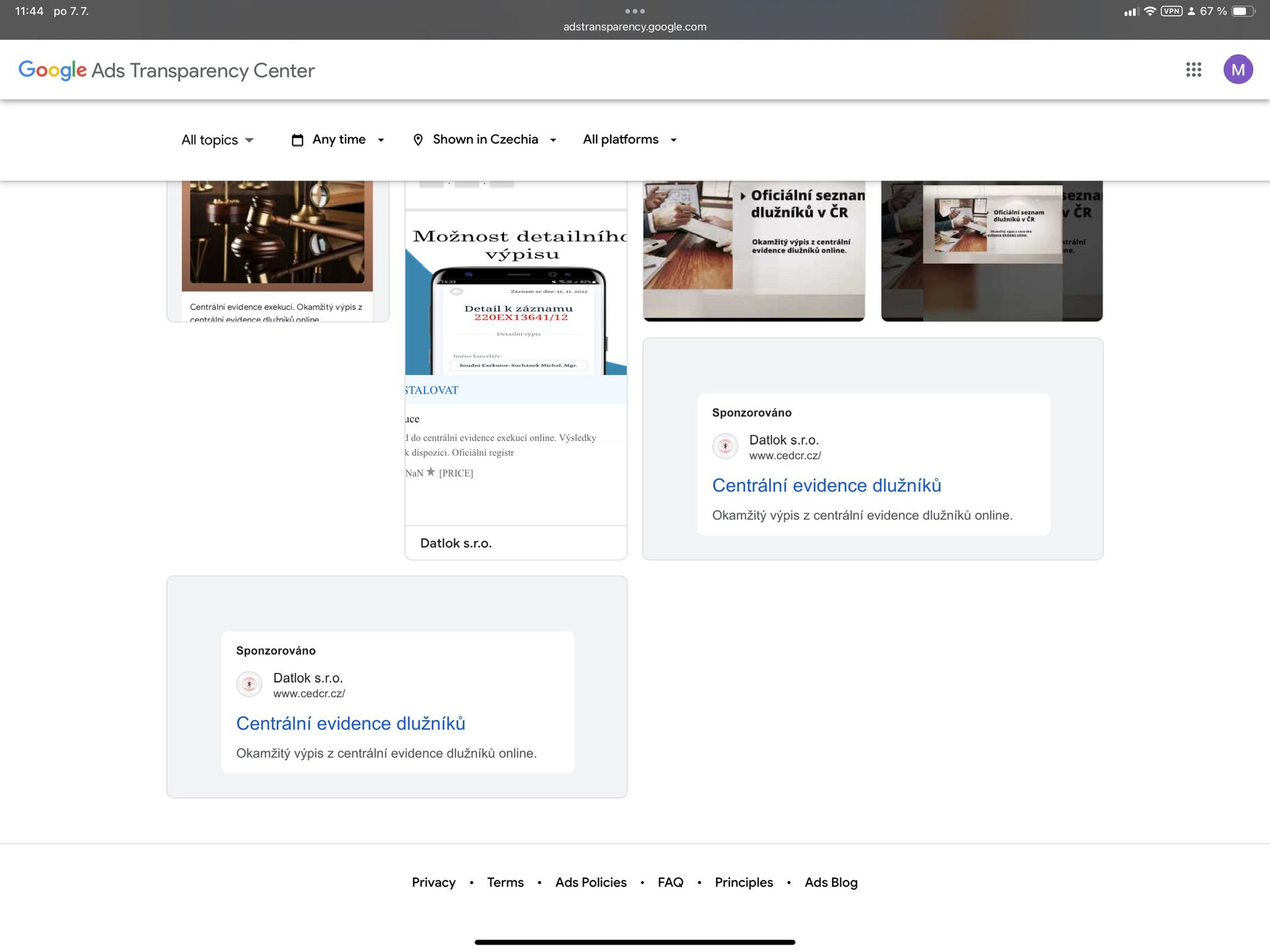This screenshot has height=952, width=1270.
Task: Open the Ads Policies footer link
Action: 591,882
